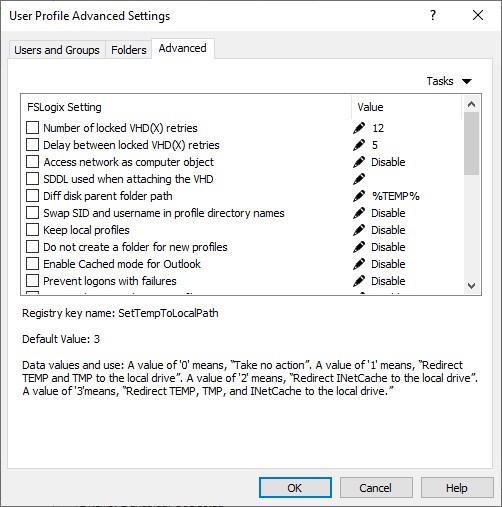Click pencil icon for Prevent logons with failures
The height and width of the screenshot is (507, 502).
359,281
